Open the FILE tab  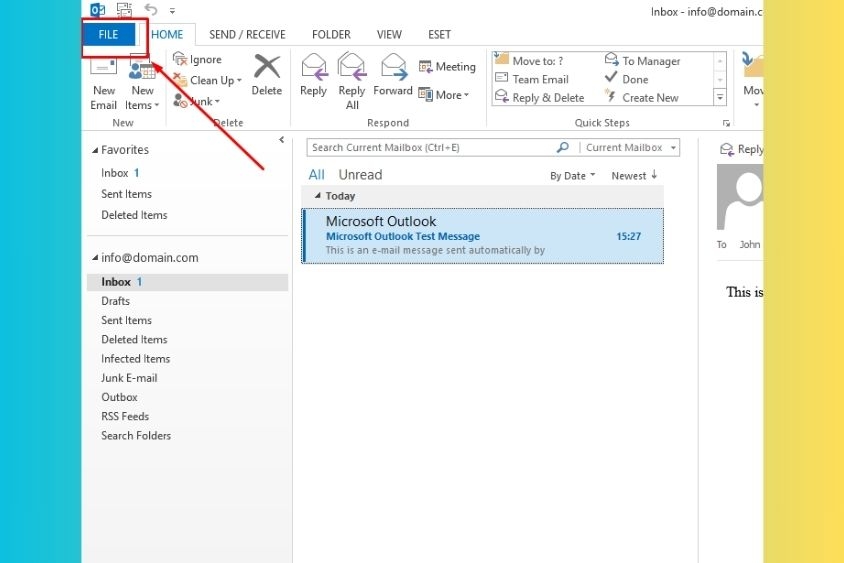pyautogui.click(x=108, y=35)
